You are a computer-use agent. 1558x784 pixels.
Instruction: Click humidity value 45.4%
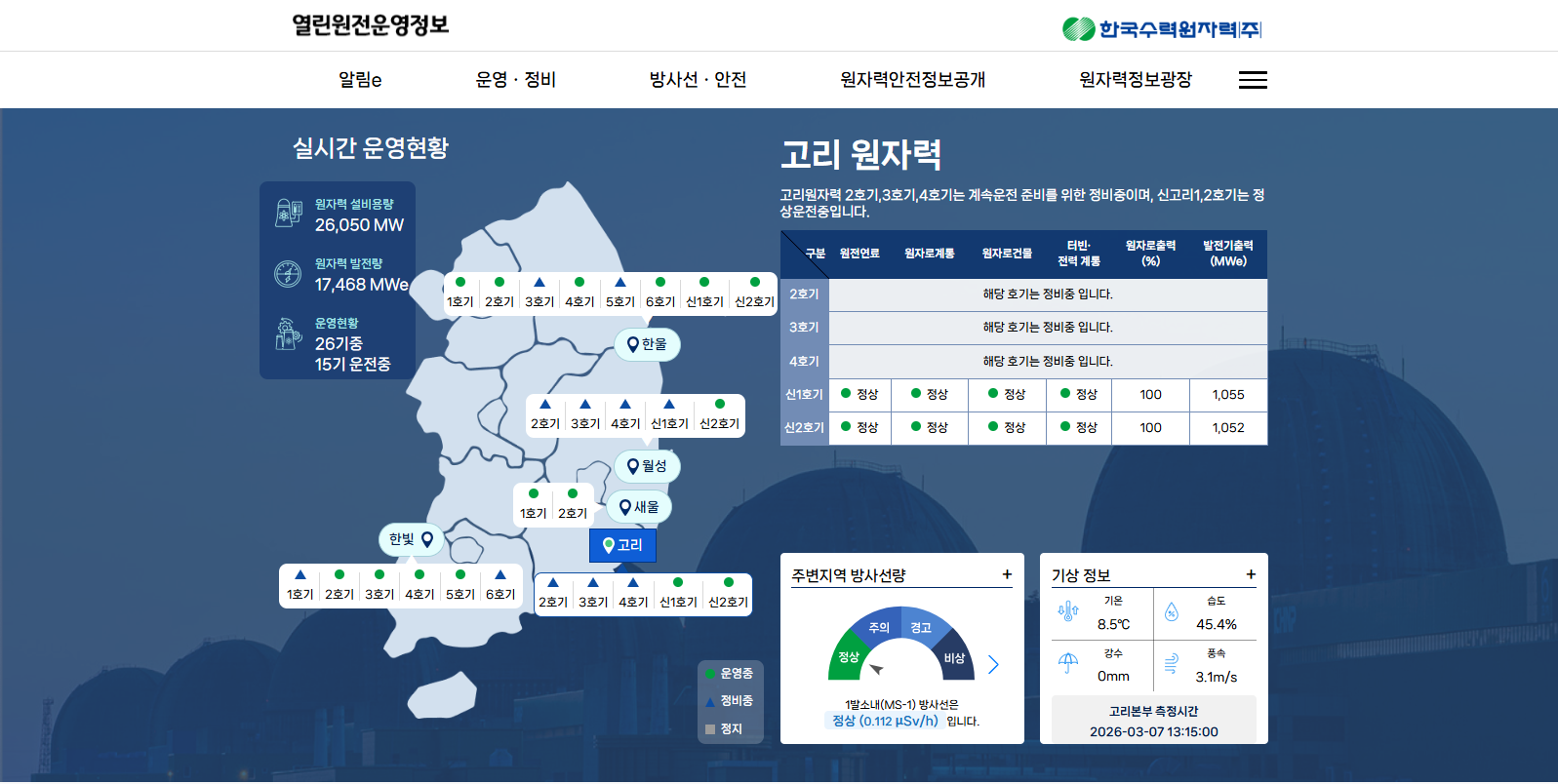pos(1217,624)
